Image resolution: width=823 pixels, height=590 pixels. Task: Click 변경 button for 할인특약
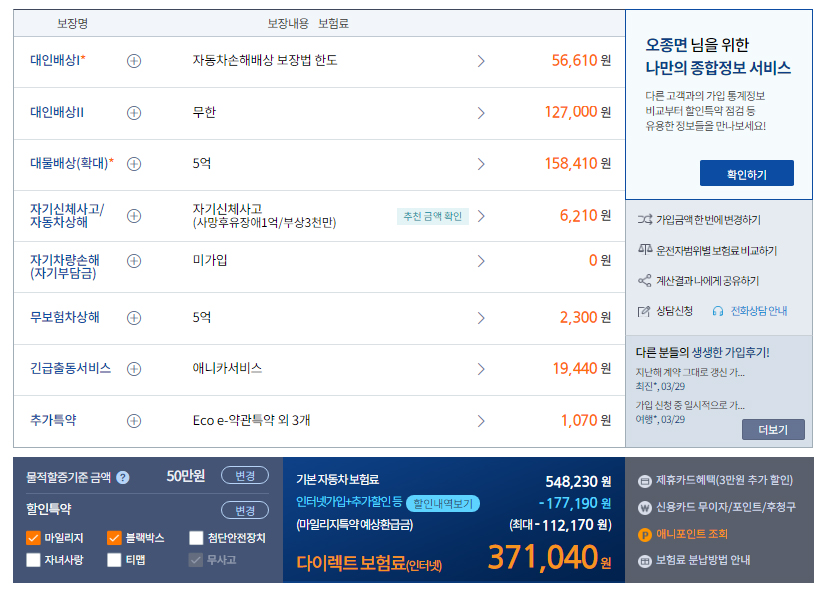point(245,510)
